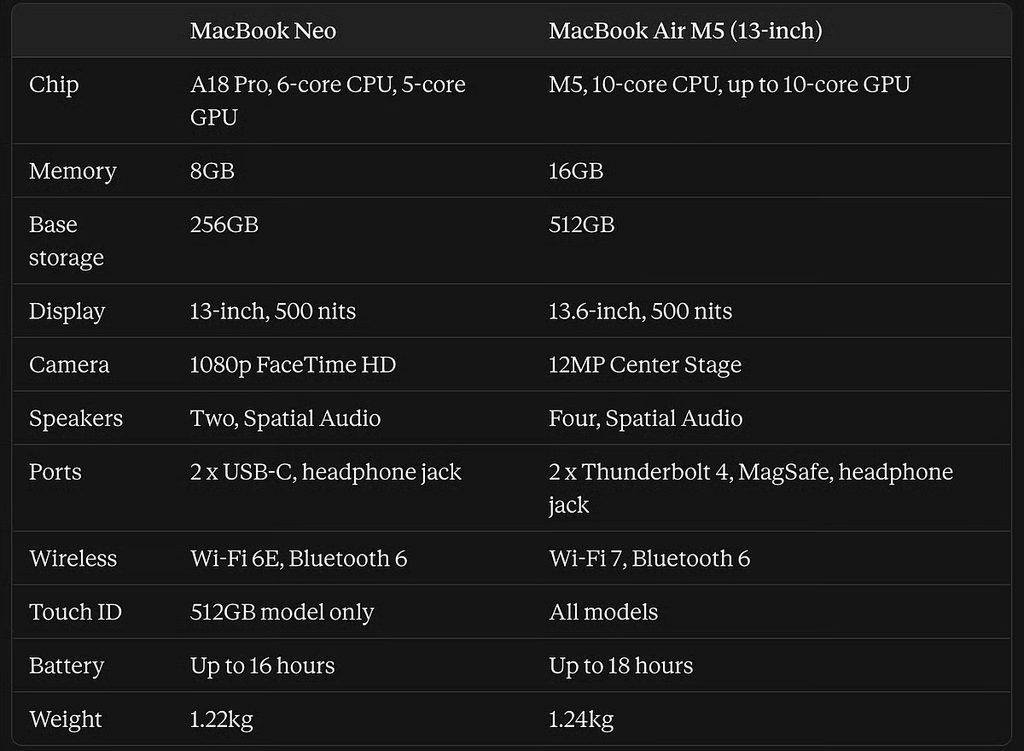Click the 512GB model only cell
Screen dimensions: 1024x751
point(282,612)
